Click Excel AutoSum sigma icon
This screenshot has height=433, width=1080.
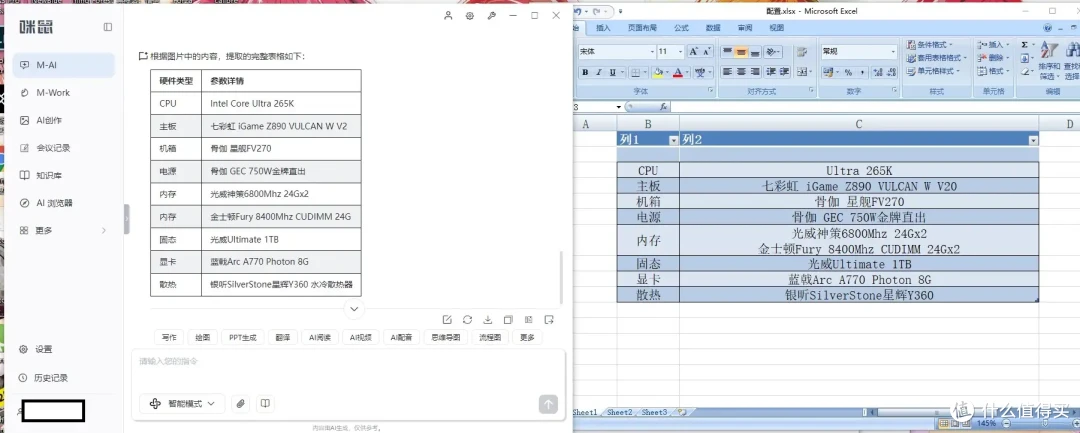(1025, 45)
